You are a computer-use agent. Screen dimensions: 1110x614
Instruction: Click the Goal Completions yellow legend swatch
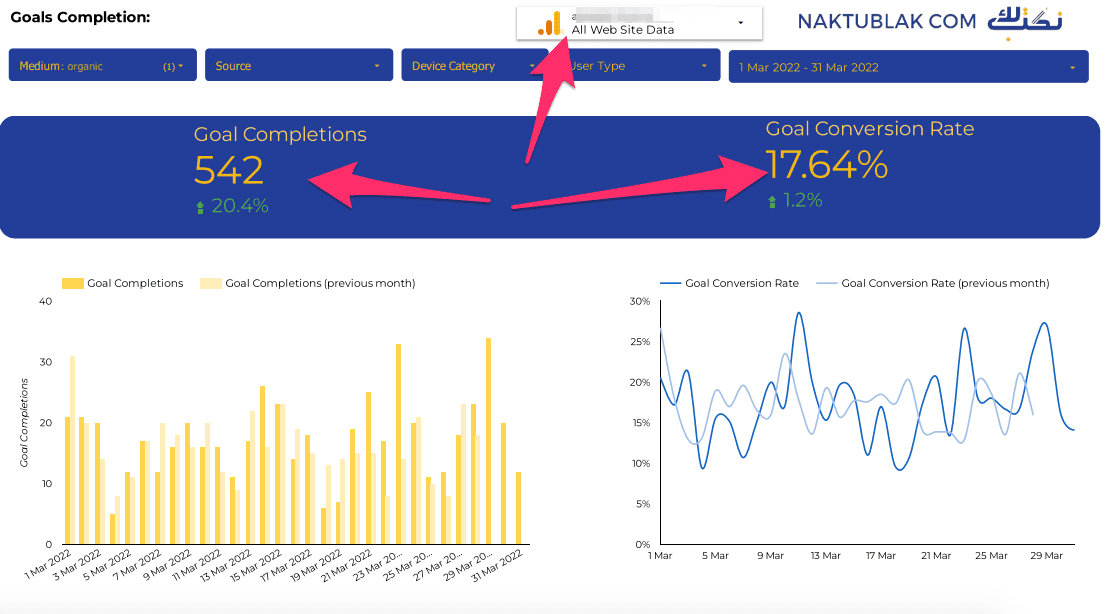(73, 283)
